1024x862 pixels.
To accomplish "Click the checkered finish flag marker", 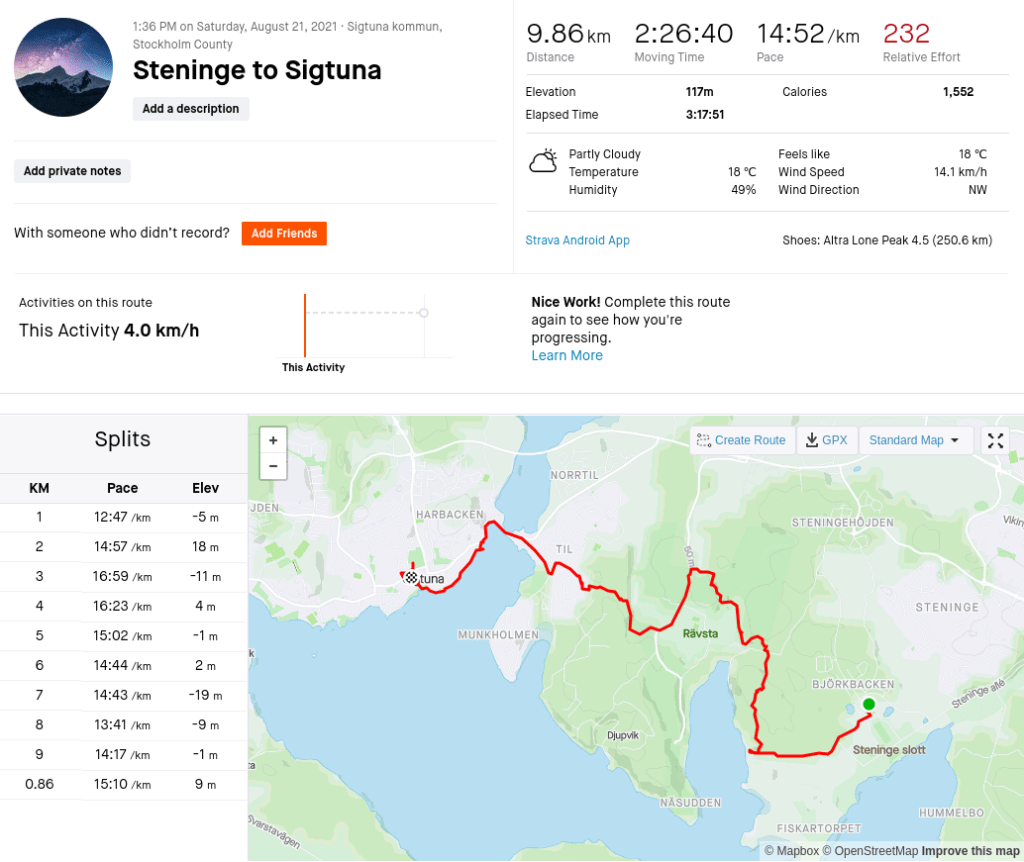I will click(411, 578).
